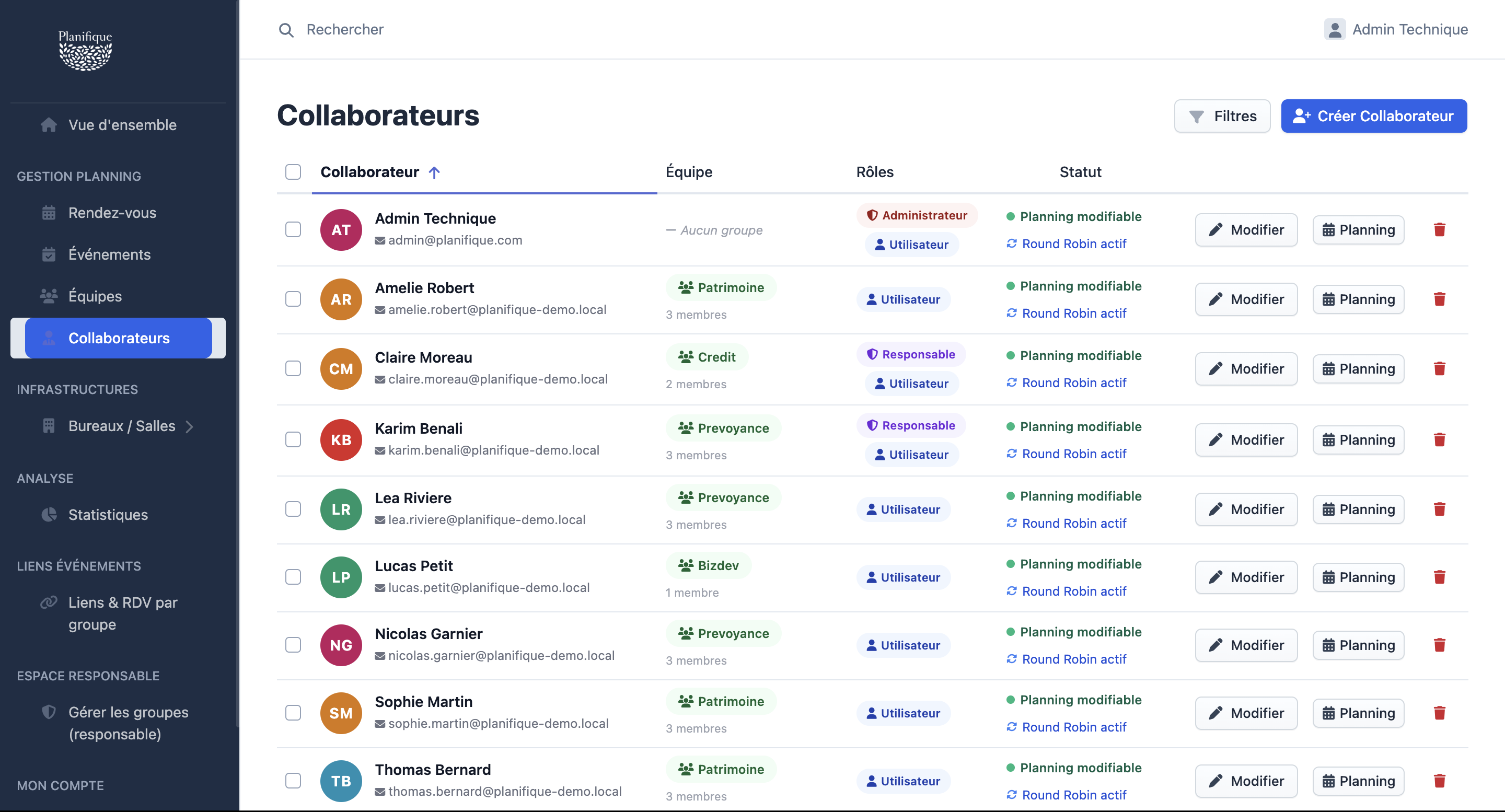The height and width of the screenshot is (812, 1505).
Task: Delete Claire Moreau with trash icon
Action: pyautogui.click(x=1439, y=368)
